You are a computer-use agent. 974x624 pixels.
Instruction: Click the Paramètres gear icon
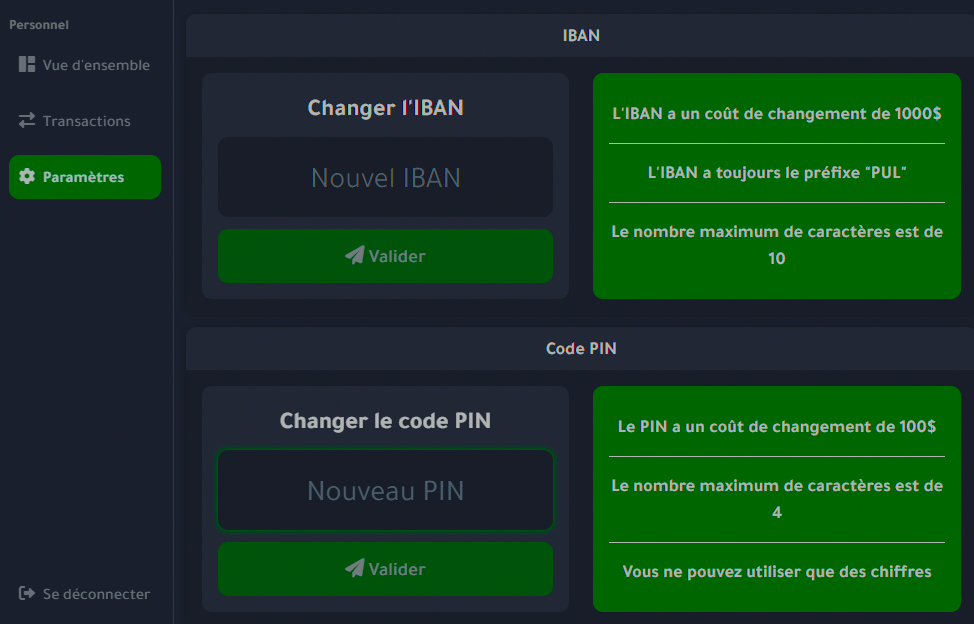[x=27, y=177]
